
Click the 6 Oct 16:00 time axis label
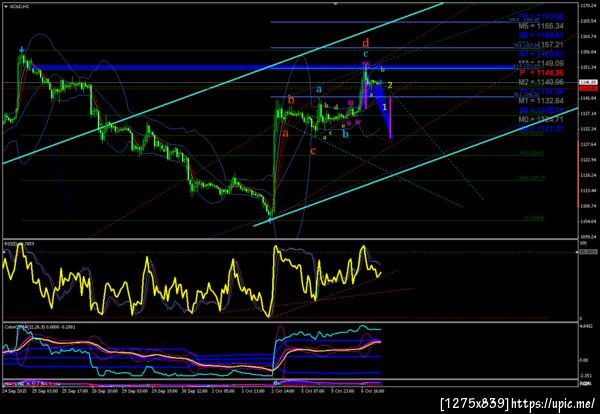pos(373,391)
